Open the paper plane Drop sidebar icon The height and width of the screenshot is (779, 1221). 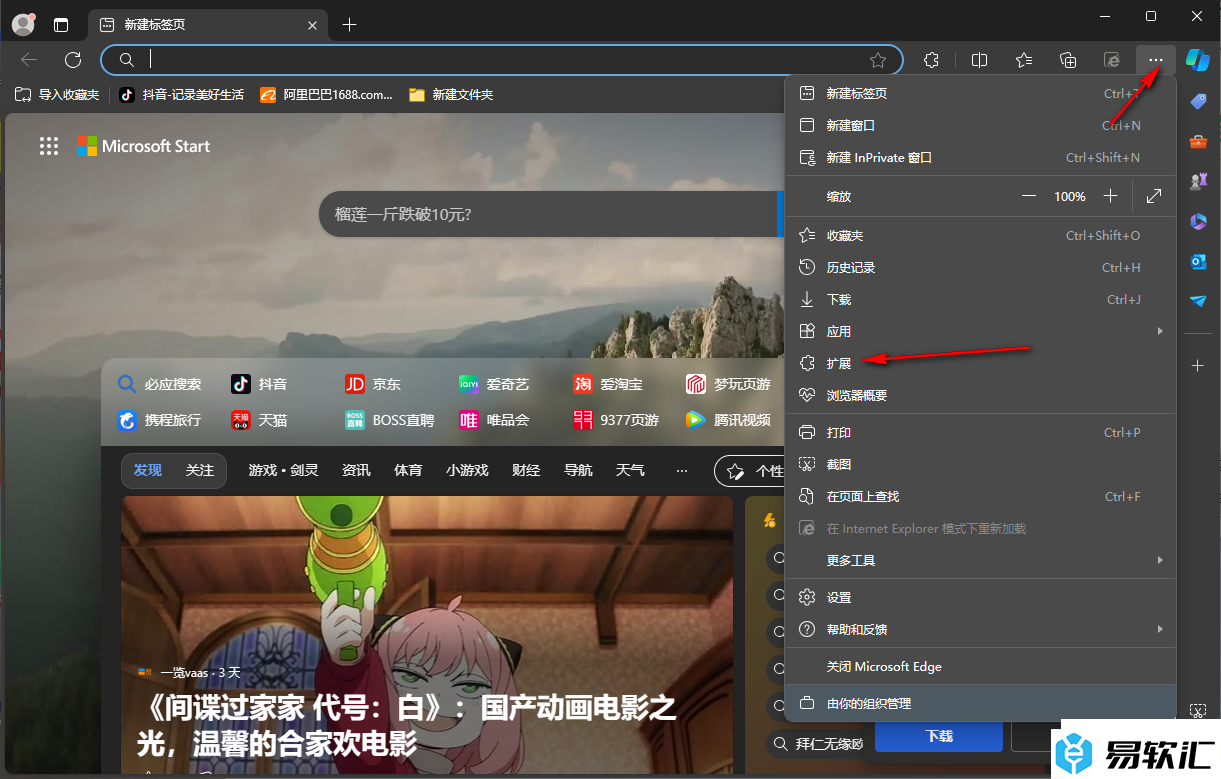1198,301
